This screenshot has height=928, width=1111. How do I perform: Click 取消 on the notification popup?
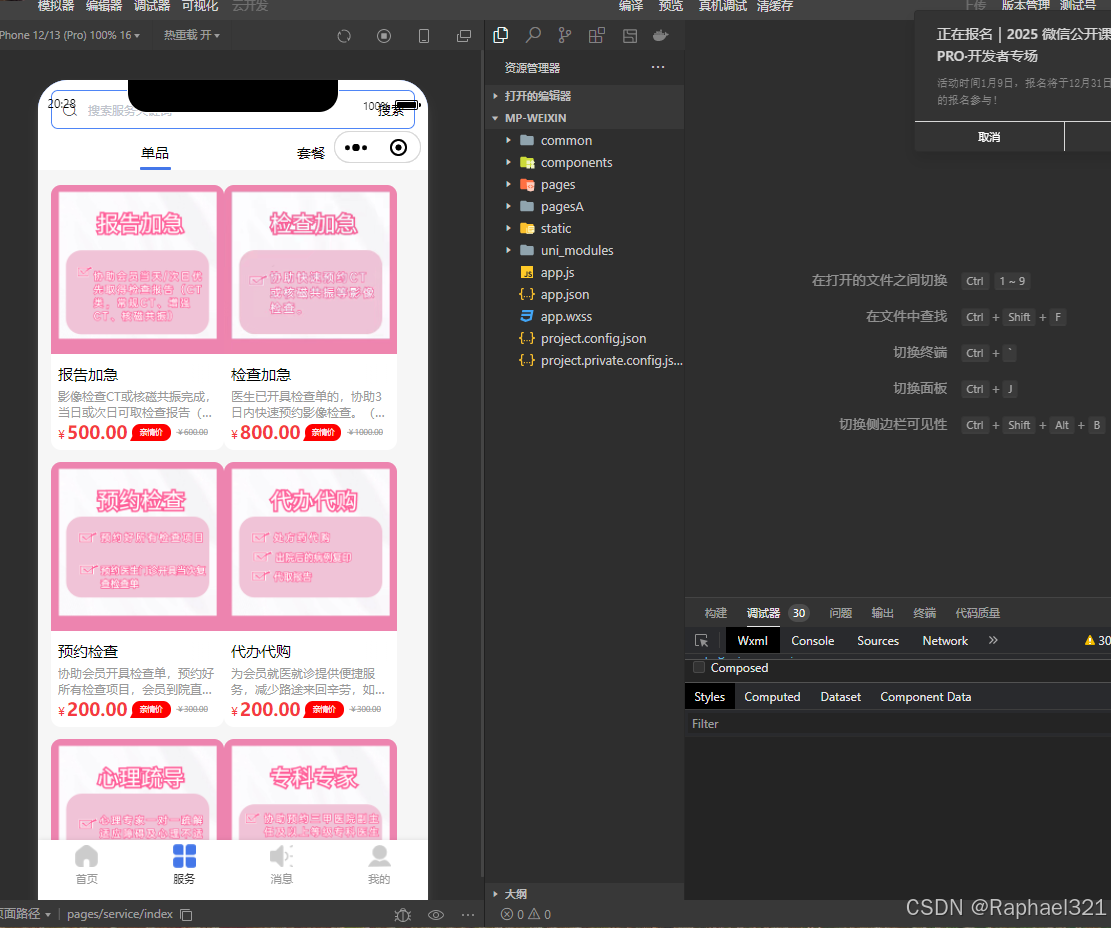(x=989, y=137)
